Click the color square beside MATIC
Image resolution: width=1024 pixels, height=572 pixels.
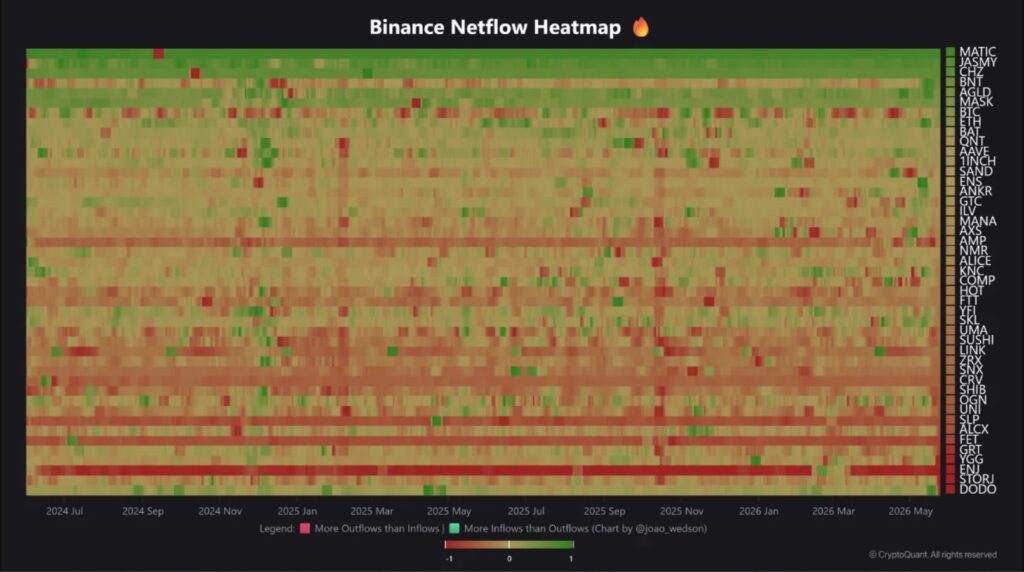tap(950, 52)
